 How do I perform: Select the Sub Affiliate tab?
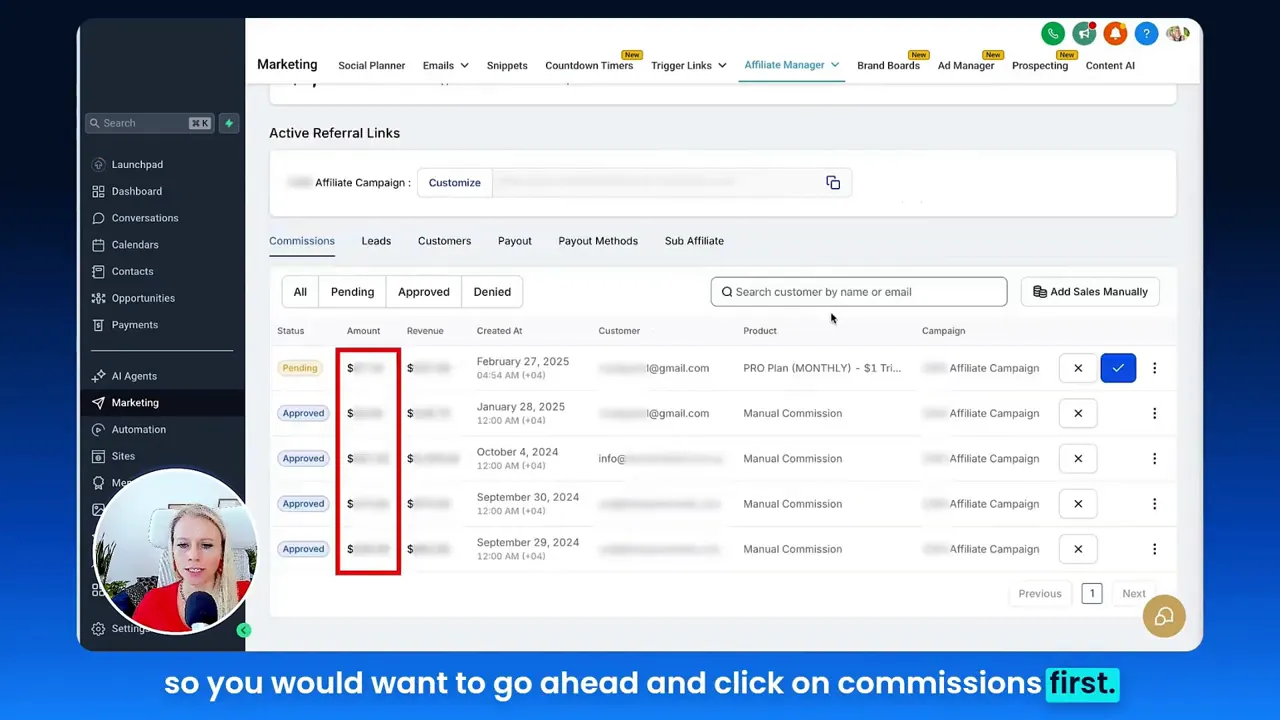pyautogui.click(x=694, y=241)
